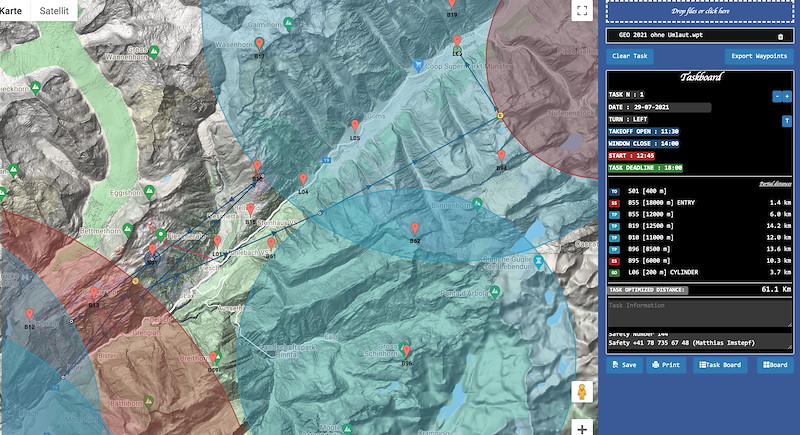800x435 pixels.
Task: Open the Board view button
Action: coord(775,365)
